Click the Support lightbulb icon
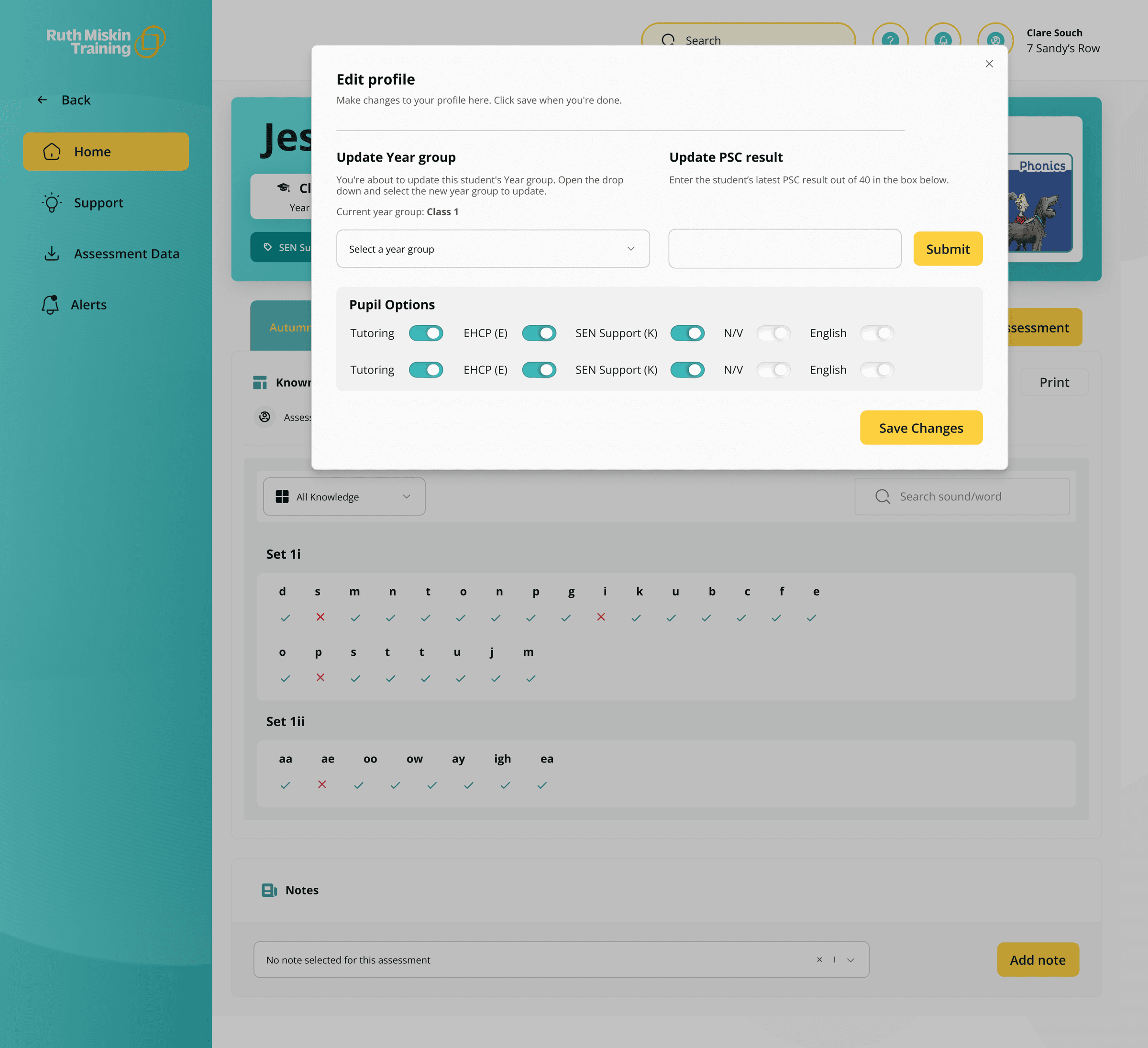Screen dimensions: 1148x1048 52,203
